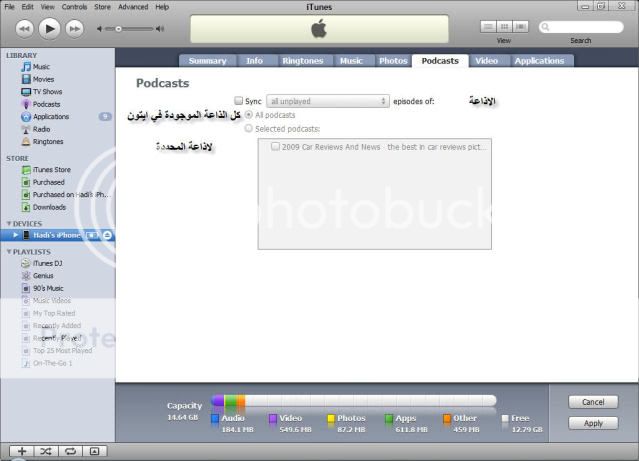The image size is (639, 461).
Task: Open 90's Music playlist
Action: point(48,288)
